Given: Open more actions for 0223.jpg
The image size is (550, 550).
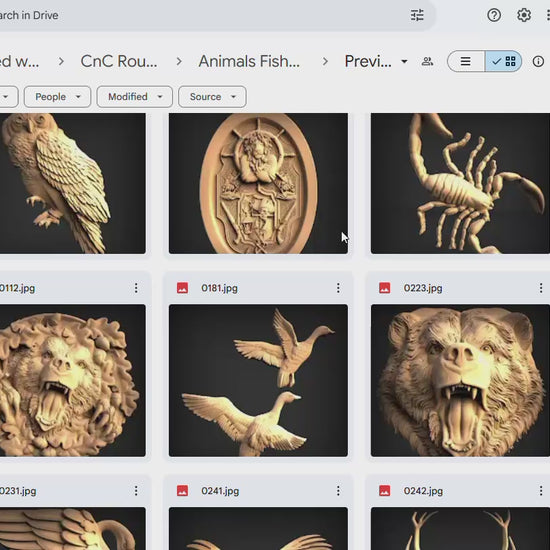Looking at the screenshot, I should click(x=541, y=288).
